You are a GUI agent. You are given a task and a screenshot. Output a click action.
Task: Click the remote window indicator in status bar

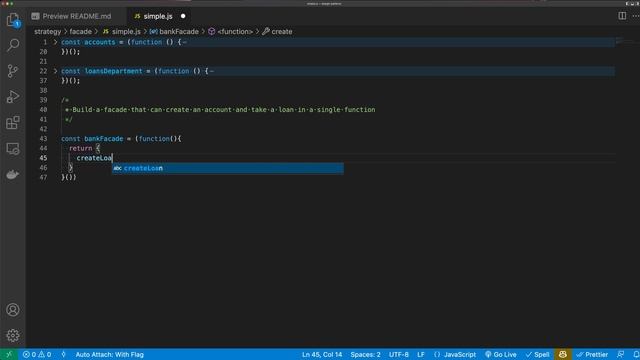point(9,354)
